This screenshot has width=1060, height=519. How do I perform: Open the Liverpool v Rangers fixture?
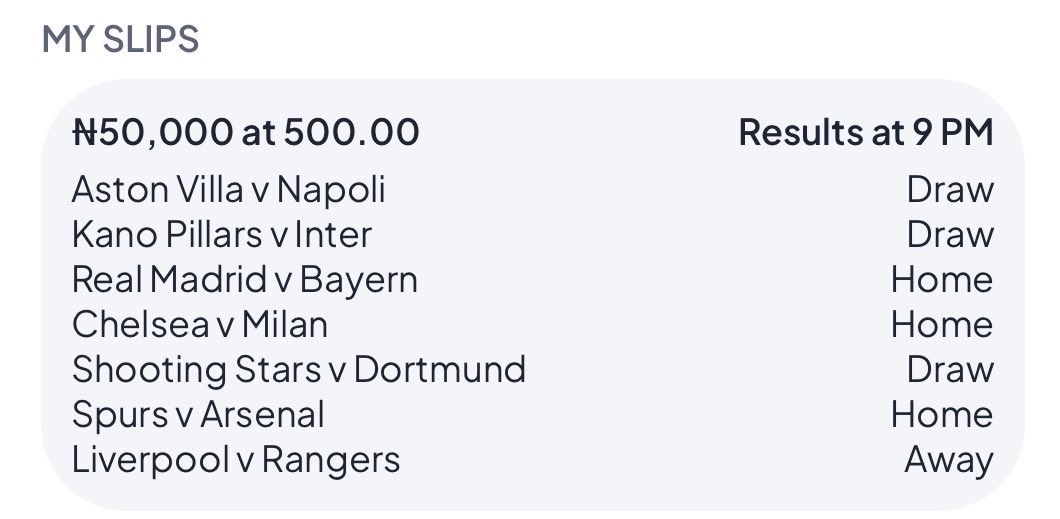[236, 460]
